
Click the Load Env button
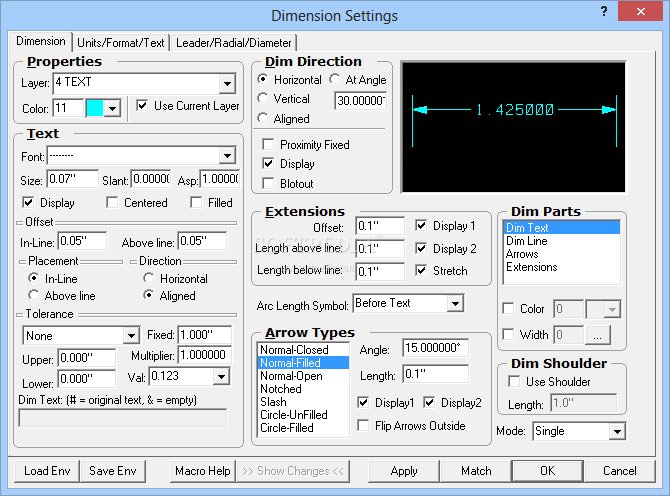(x=47, y=471)
